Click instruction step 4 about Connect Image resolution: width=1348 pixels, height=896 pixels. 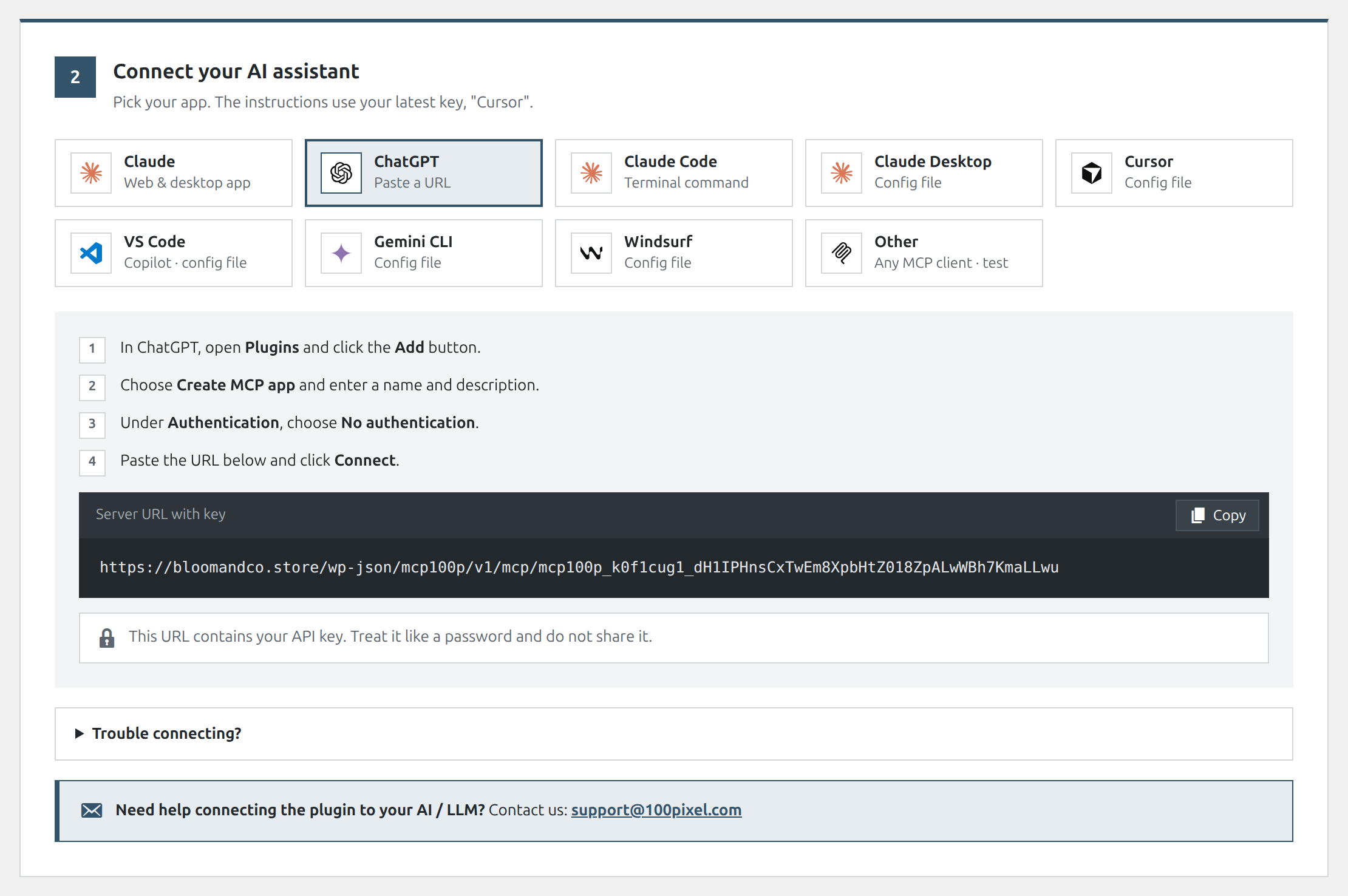[x=260, y=460]
